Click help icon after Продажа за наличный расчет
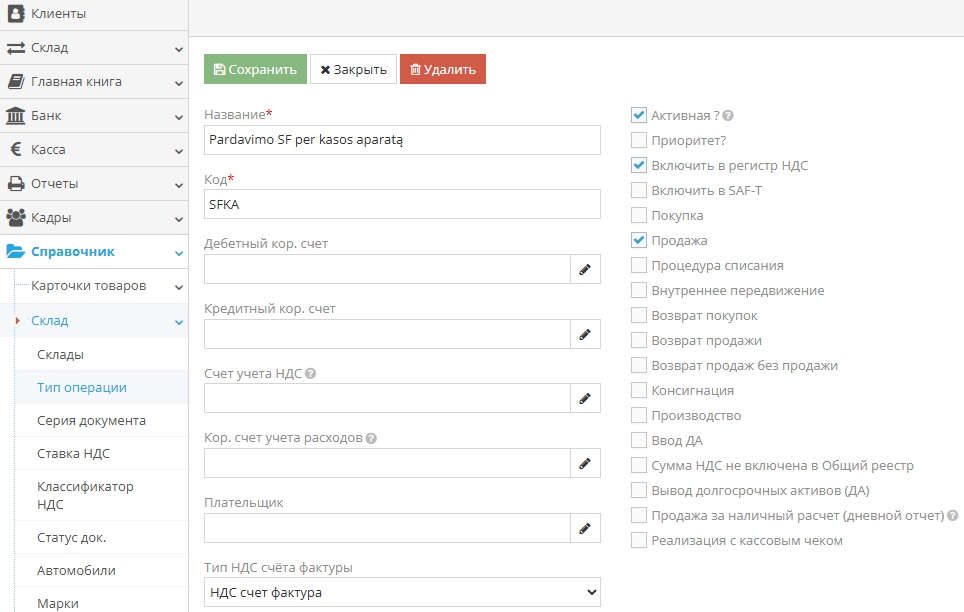 952,516
